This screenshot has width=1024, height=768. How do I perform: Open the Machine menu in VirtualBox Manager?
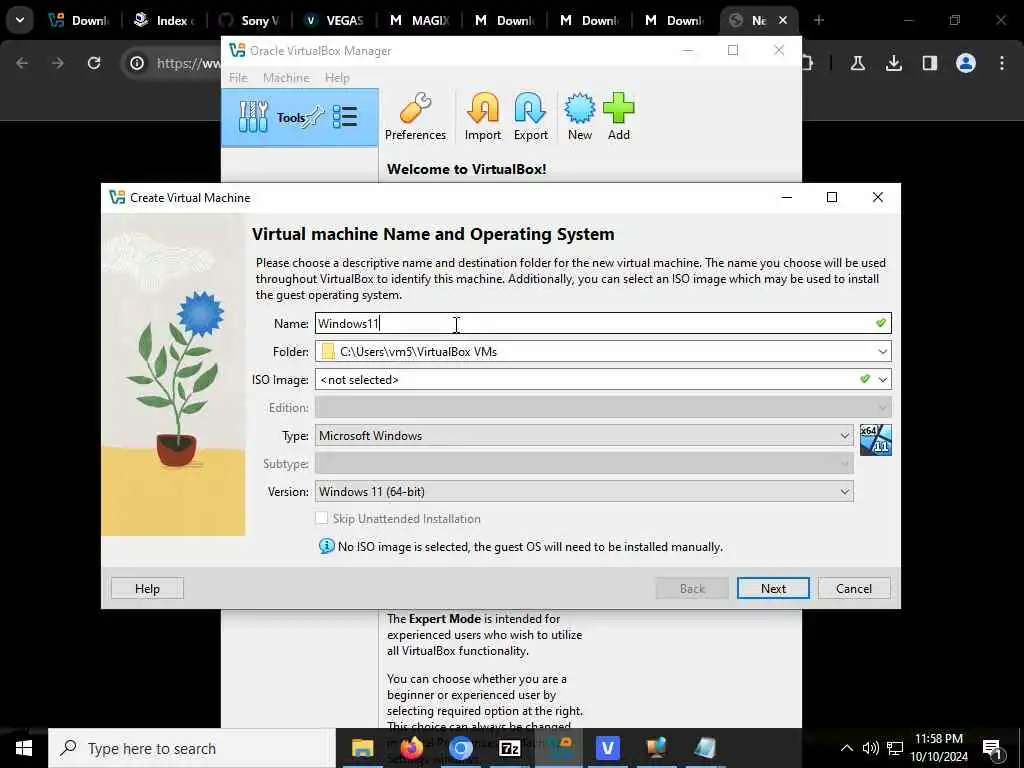286,78
